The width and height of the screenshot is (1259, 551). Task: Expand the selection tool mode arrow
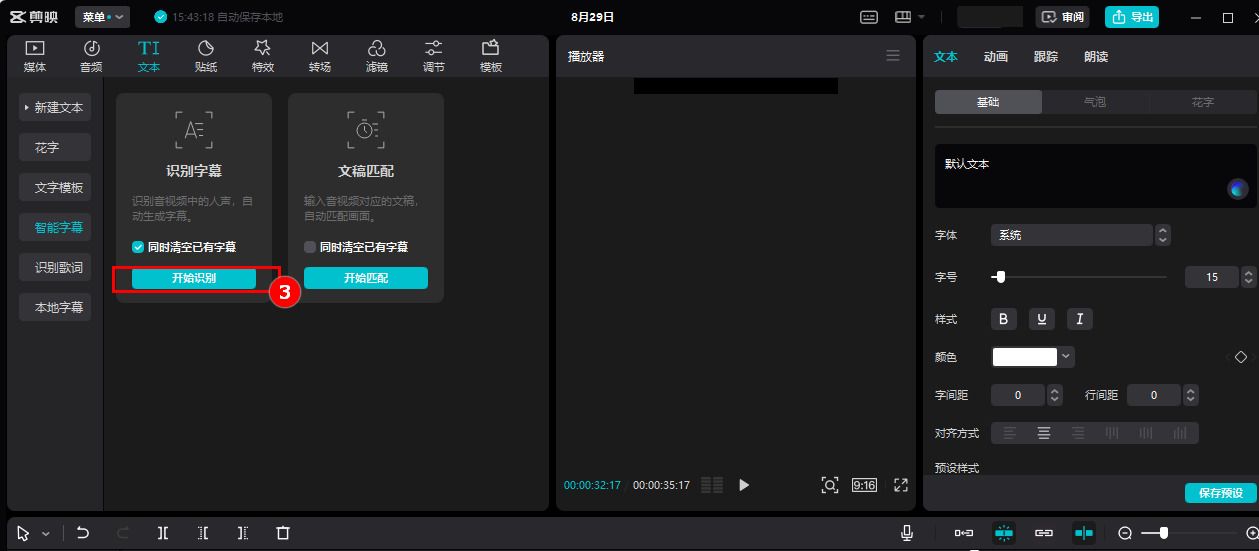click(x=45, y=535)
